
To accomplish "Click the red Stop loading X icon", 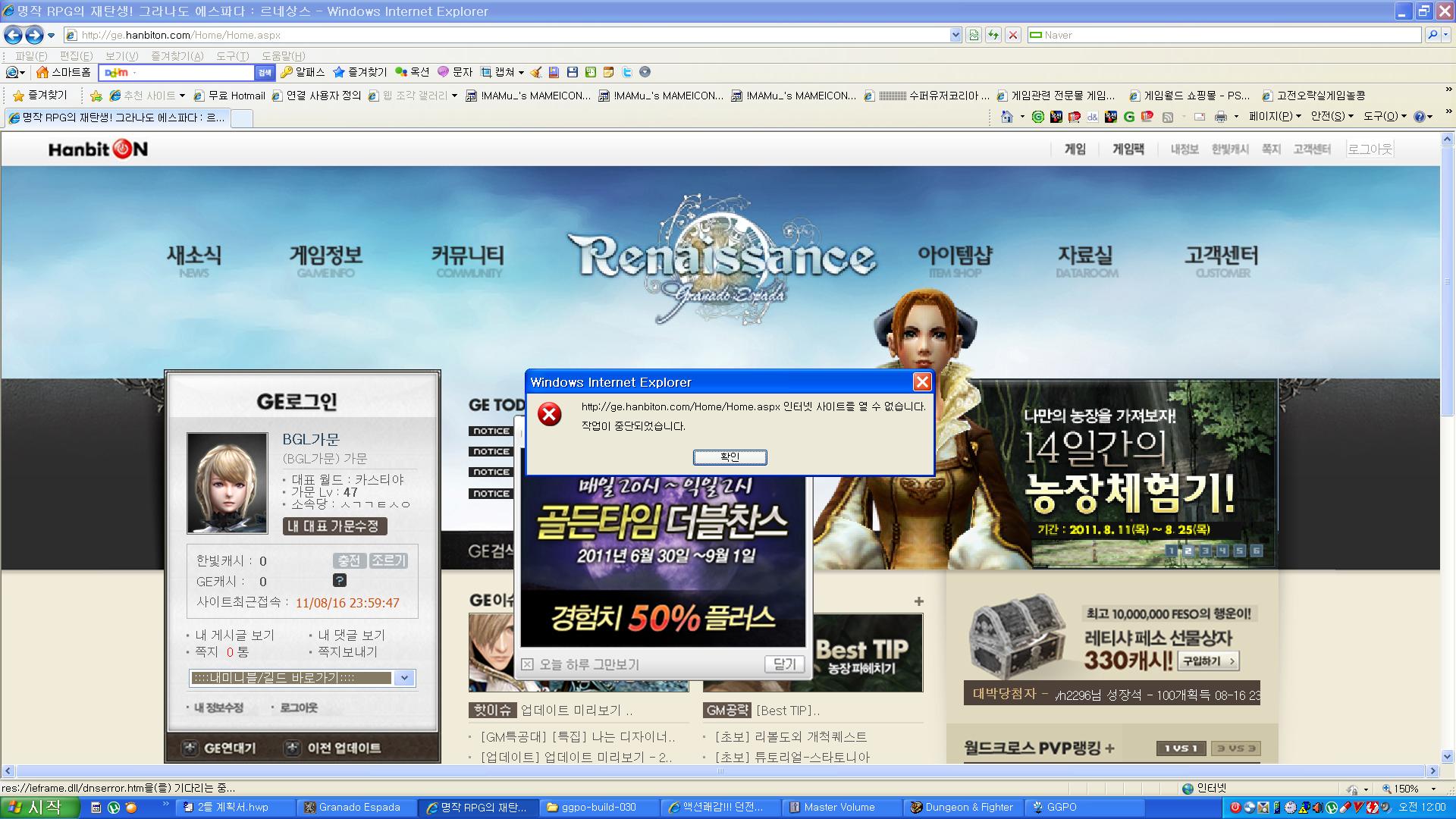I will click(x=1012, y=35).
